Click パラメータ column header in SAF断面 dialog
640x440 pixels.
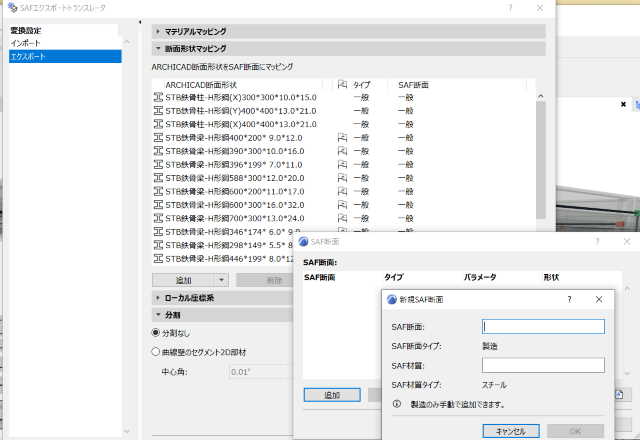480,277
